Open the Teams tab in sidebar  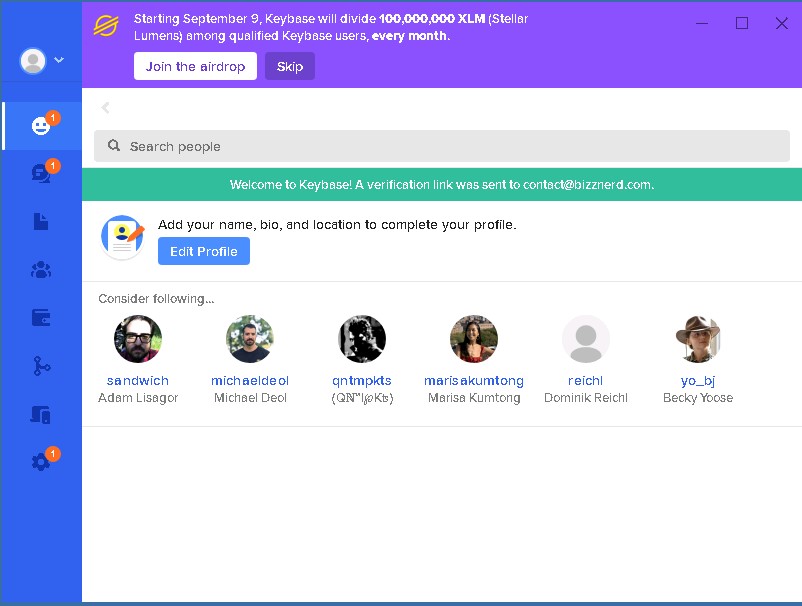click(x=41, y=270)
